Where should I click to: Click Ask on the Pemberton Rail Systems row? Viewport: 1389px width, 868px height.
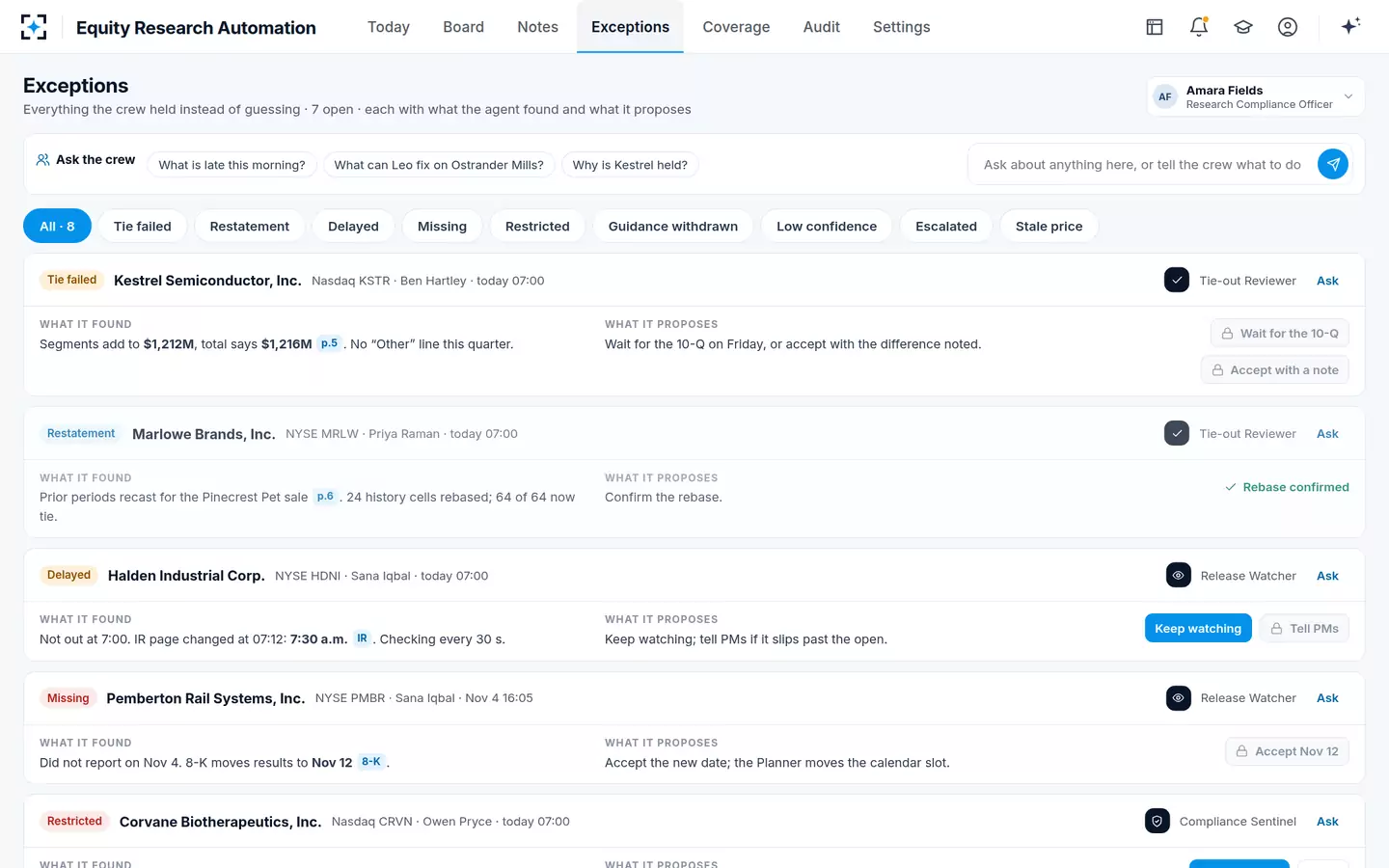pos(1327,698)
